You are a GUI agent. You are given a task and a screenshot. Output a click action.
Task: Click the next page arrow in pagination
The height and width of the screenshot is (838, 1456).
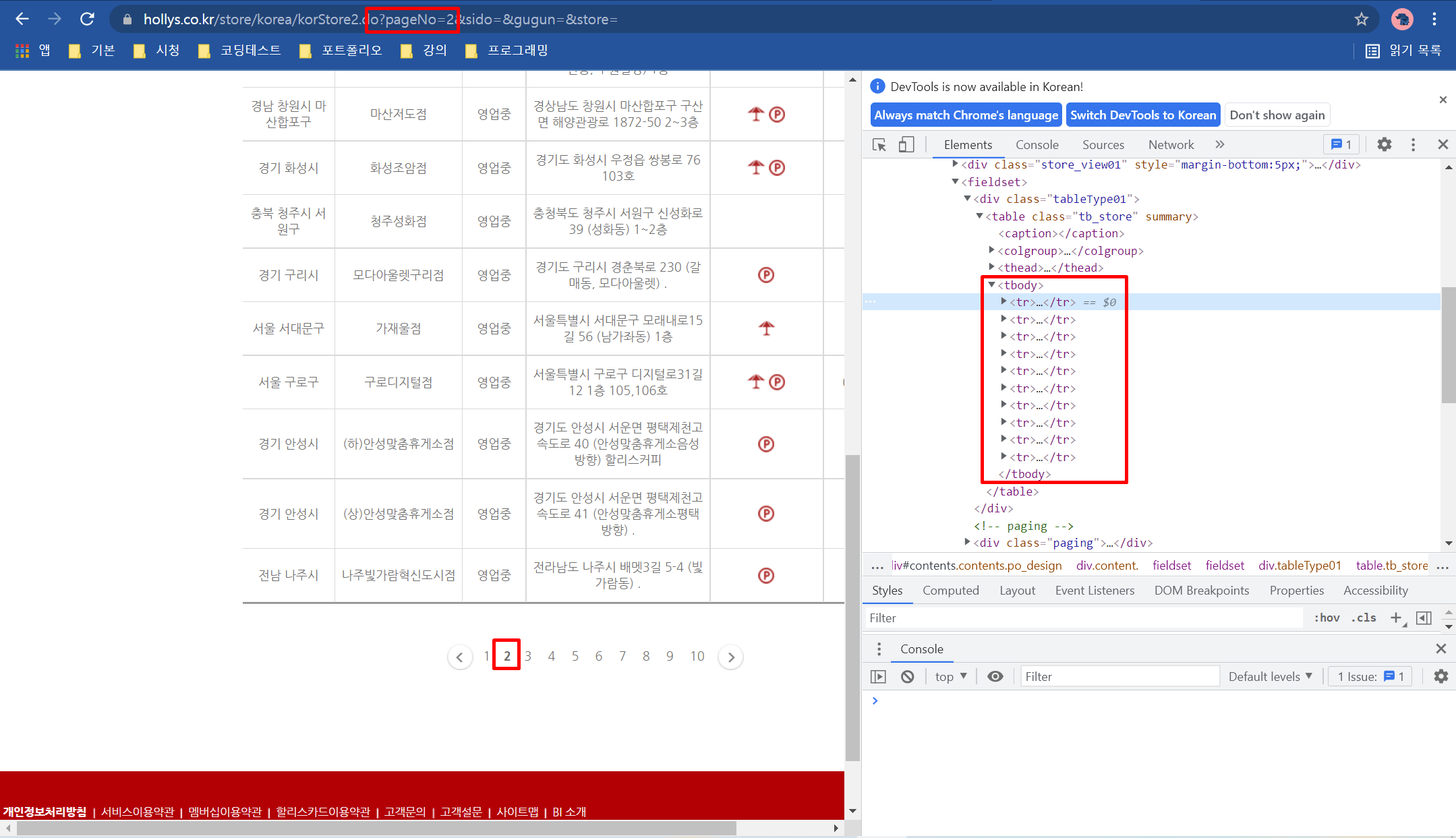point(730,657)
